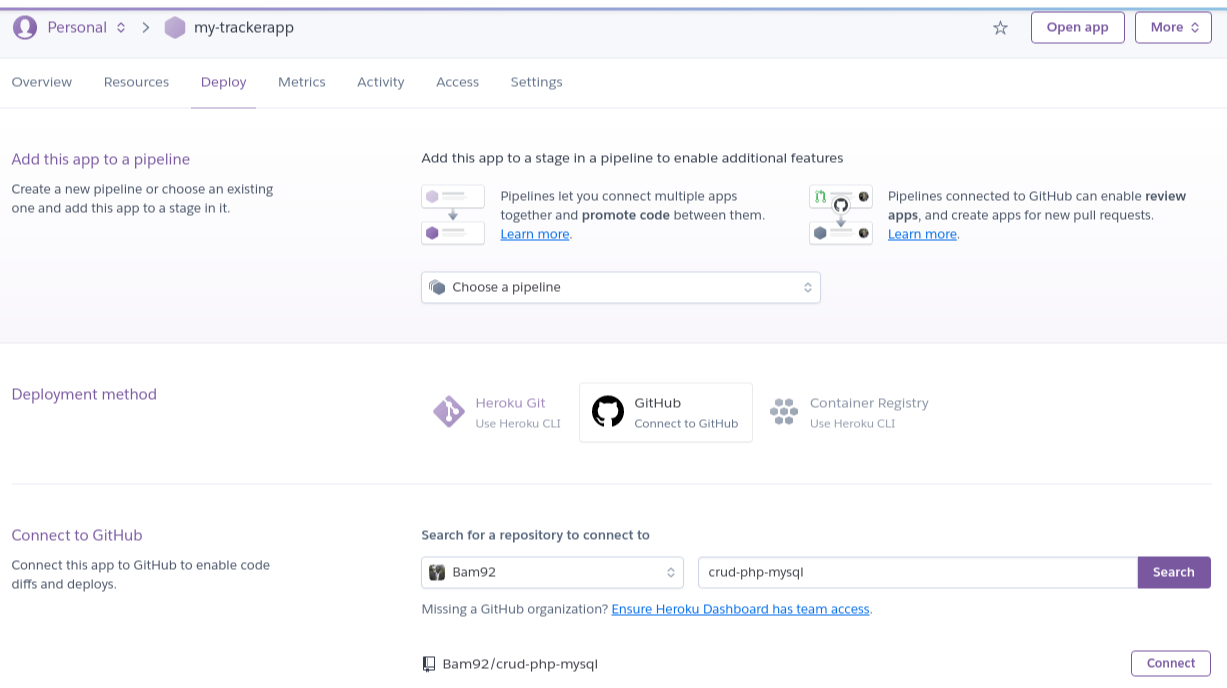Click the repository book icon beside Bam92/crud-php-mysql
This screenshot has height=688, width=1227.
(429, 664)
